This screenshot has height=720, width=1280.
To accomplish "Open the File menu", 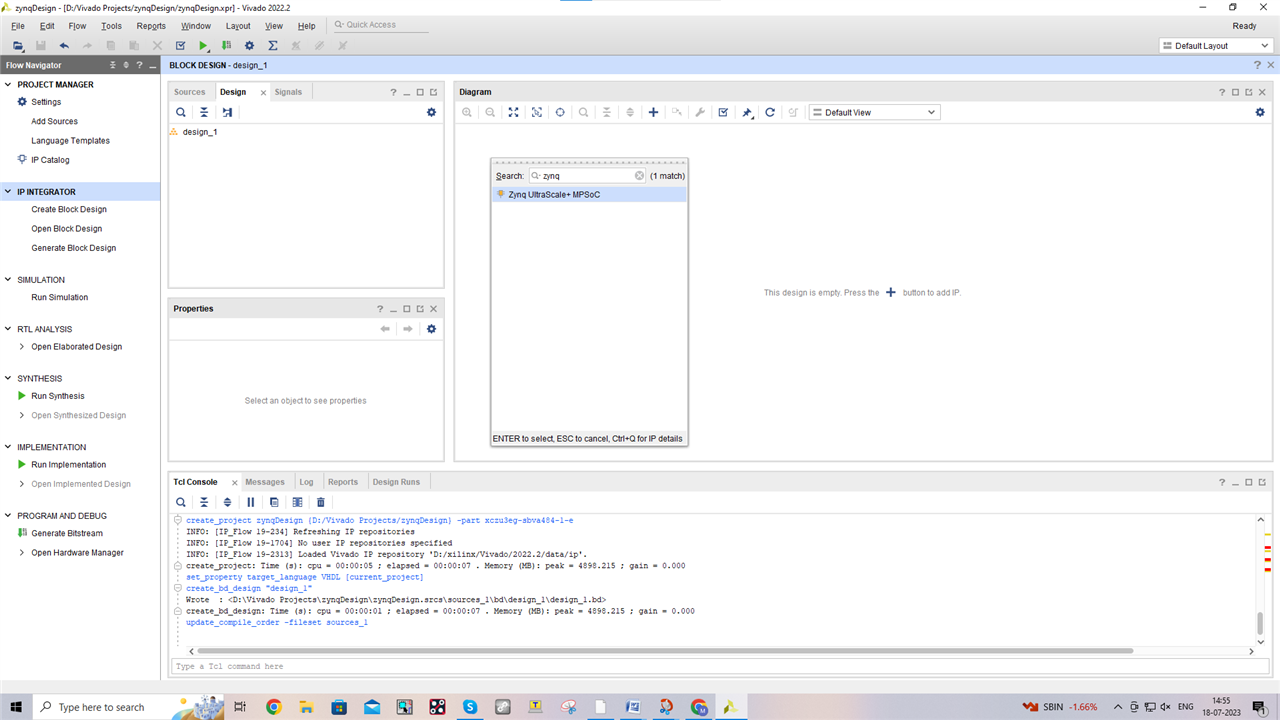I will click(18, 26).
